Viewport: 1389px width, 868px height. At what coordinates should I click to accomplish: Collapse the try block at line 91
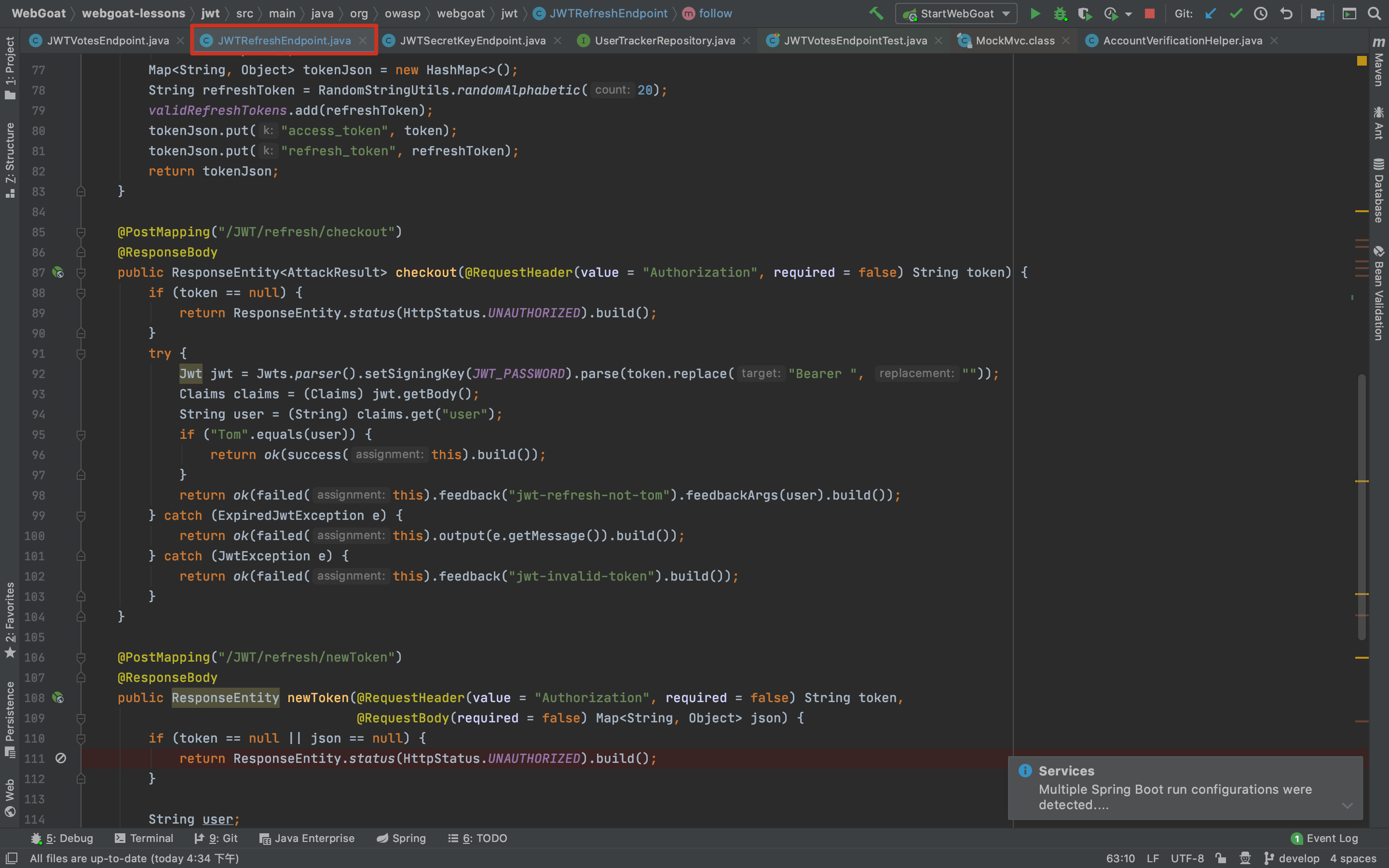point(81,353)
